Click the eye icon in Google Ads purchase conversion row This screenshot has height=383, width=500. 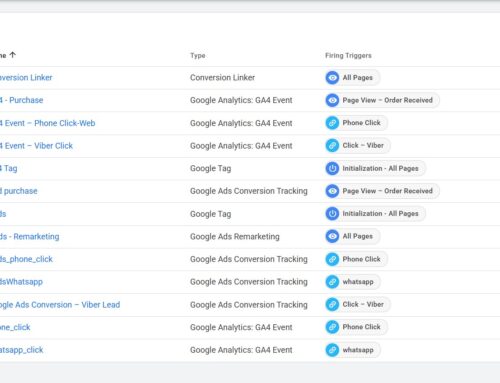(x=332, y=191)
